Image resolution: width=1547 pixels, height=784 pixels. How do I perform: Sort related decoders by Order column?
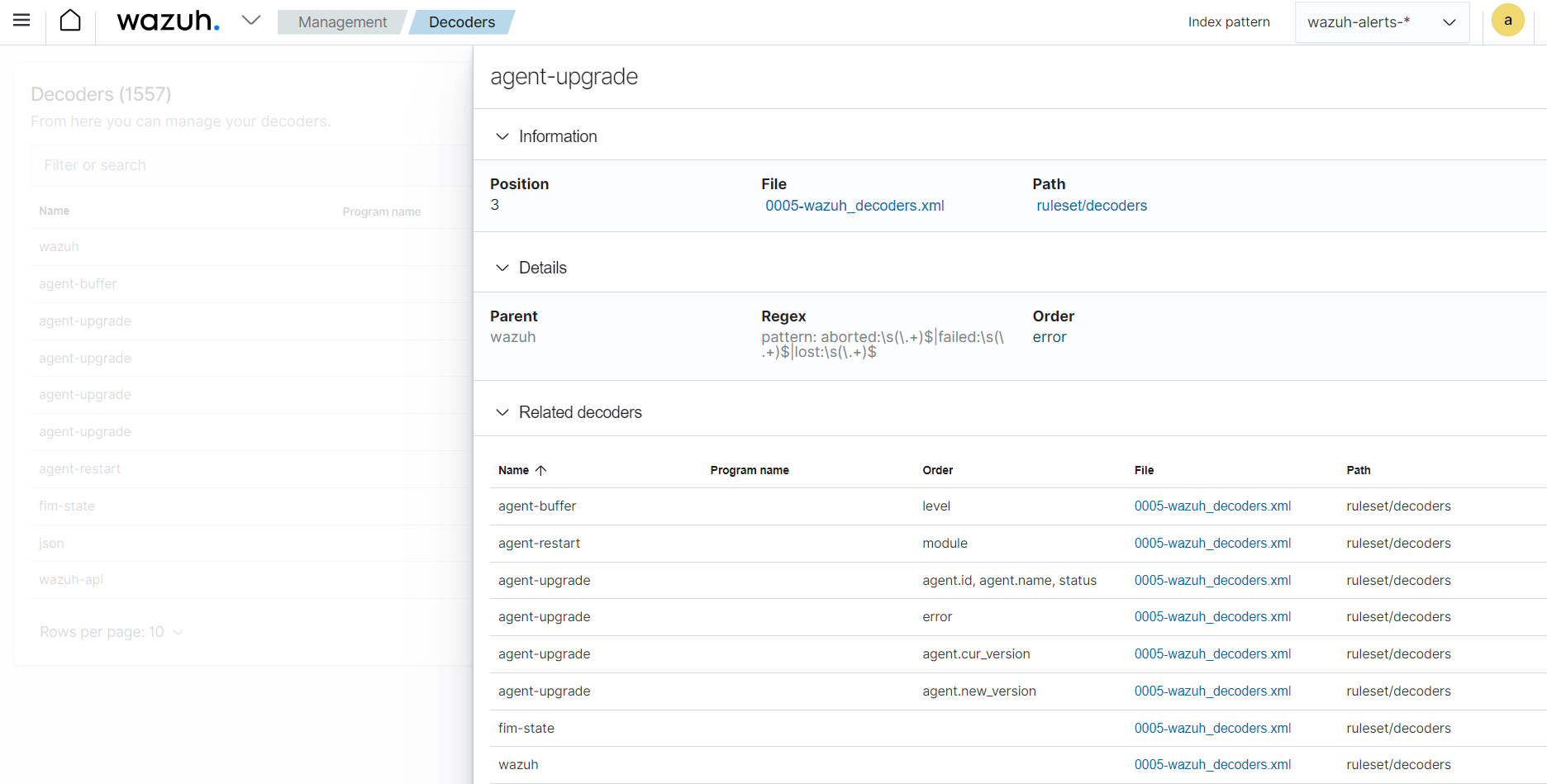[x=937, y=470]
